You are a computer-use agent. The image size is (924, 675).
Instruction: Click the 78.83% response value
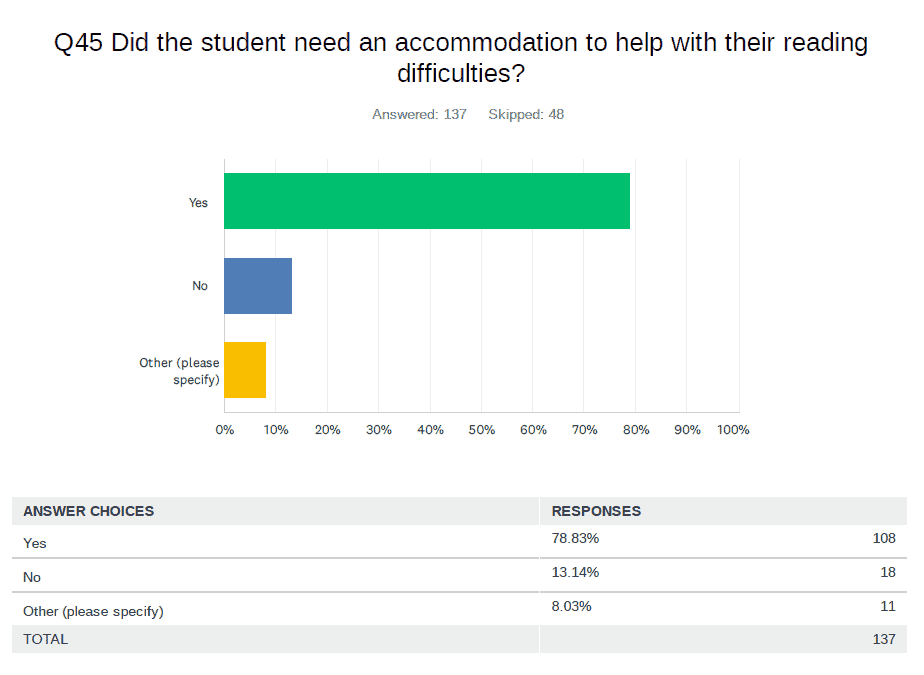(575, 539)
